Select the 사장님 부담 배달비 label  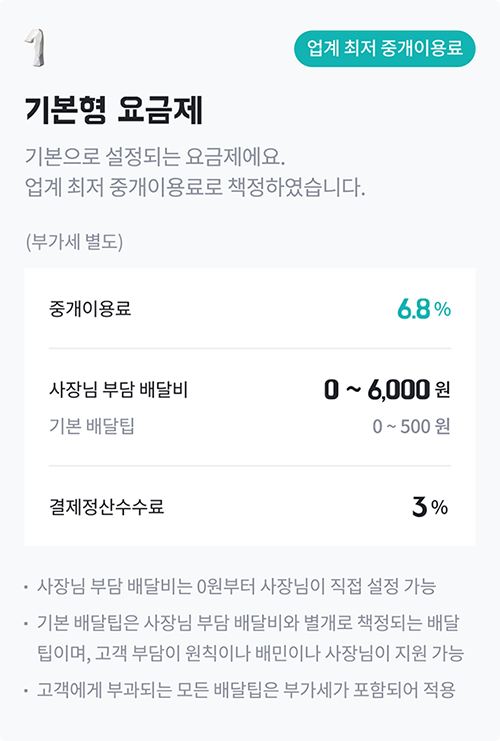pos(119,390)
